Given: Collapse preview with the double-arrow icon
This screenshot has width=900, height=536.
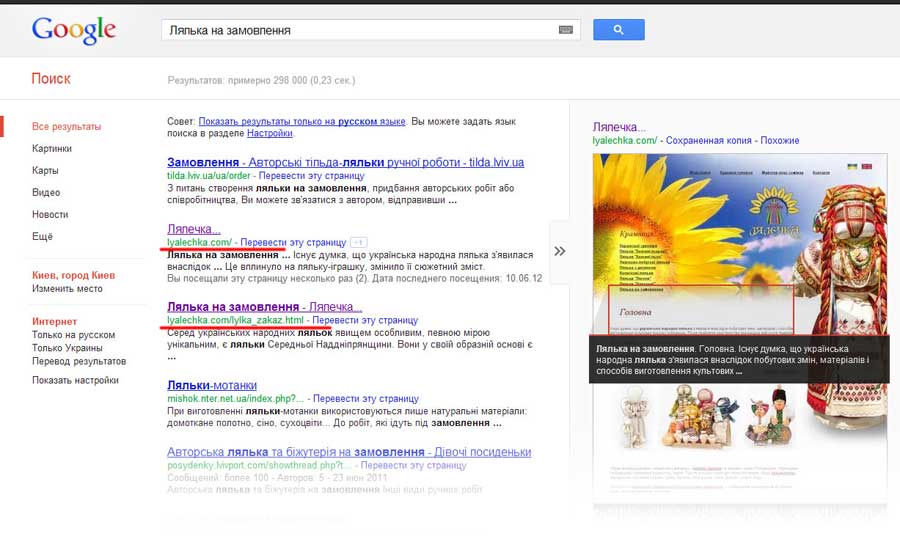Looking at the screenshot, I should tap(560, 251).
